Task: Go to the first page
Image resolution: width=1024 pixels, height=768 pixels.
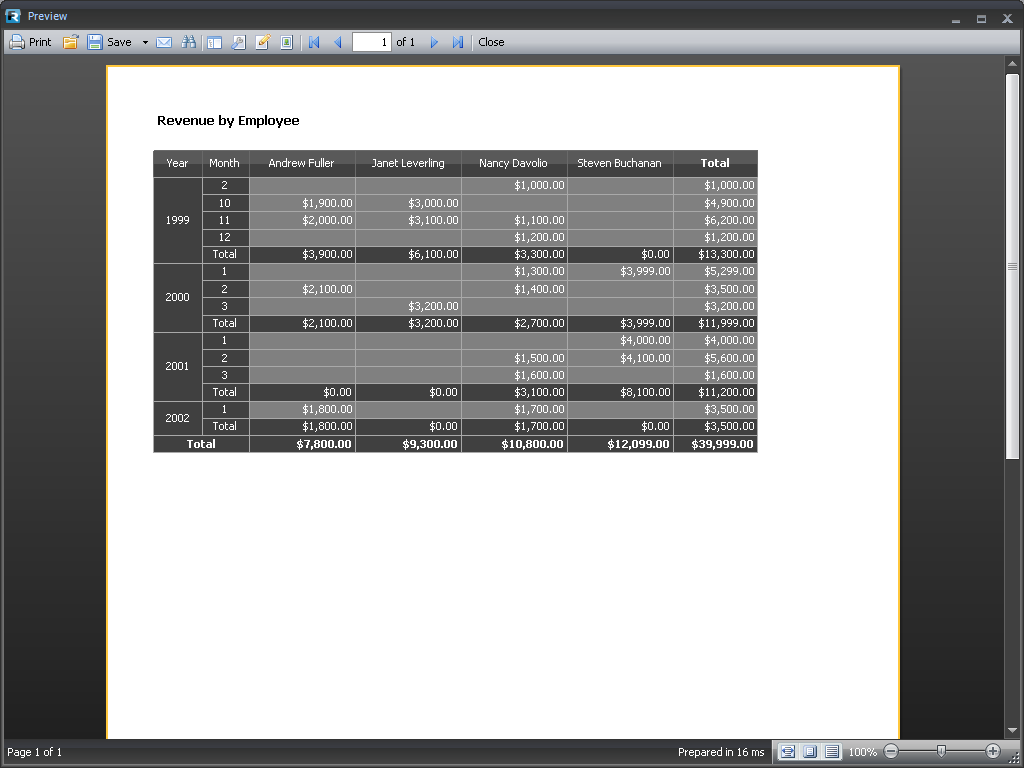Action: (x=314, y=42)
